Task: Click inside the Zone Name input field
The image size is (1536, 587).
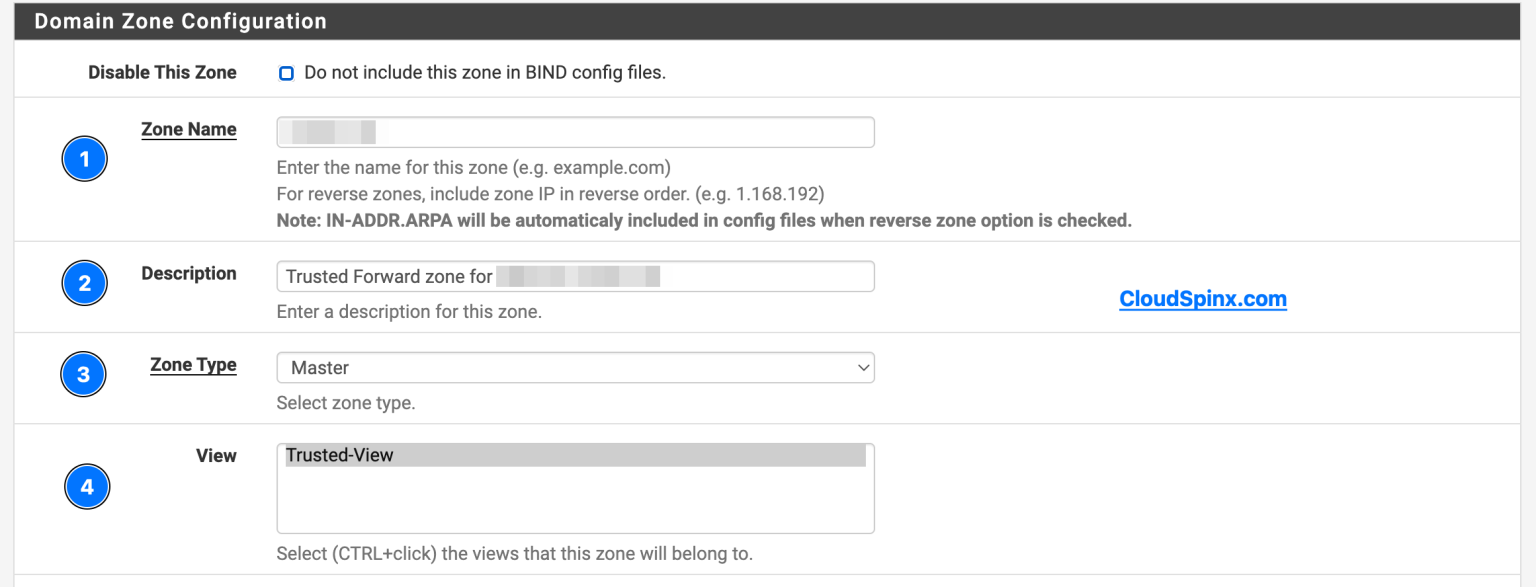Action: tap(575, 131)
